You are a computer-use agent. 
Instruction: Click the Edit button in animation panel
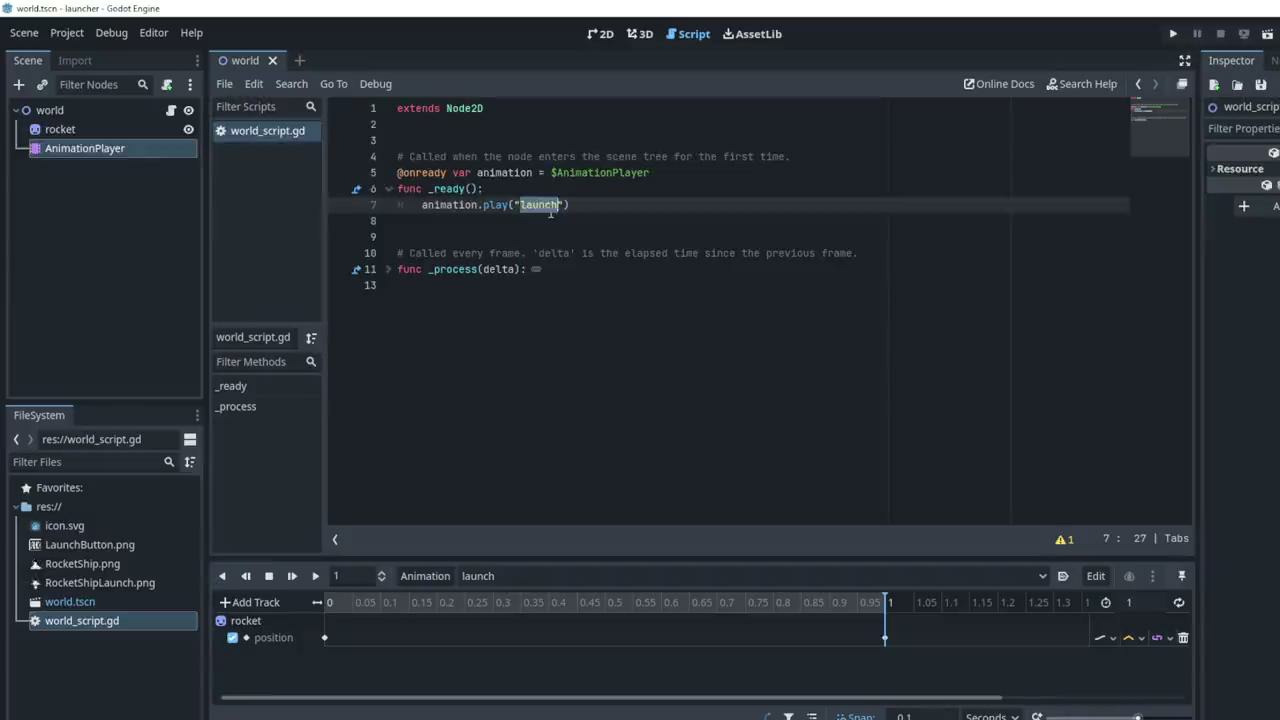1095,575
